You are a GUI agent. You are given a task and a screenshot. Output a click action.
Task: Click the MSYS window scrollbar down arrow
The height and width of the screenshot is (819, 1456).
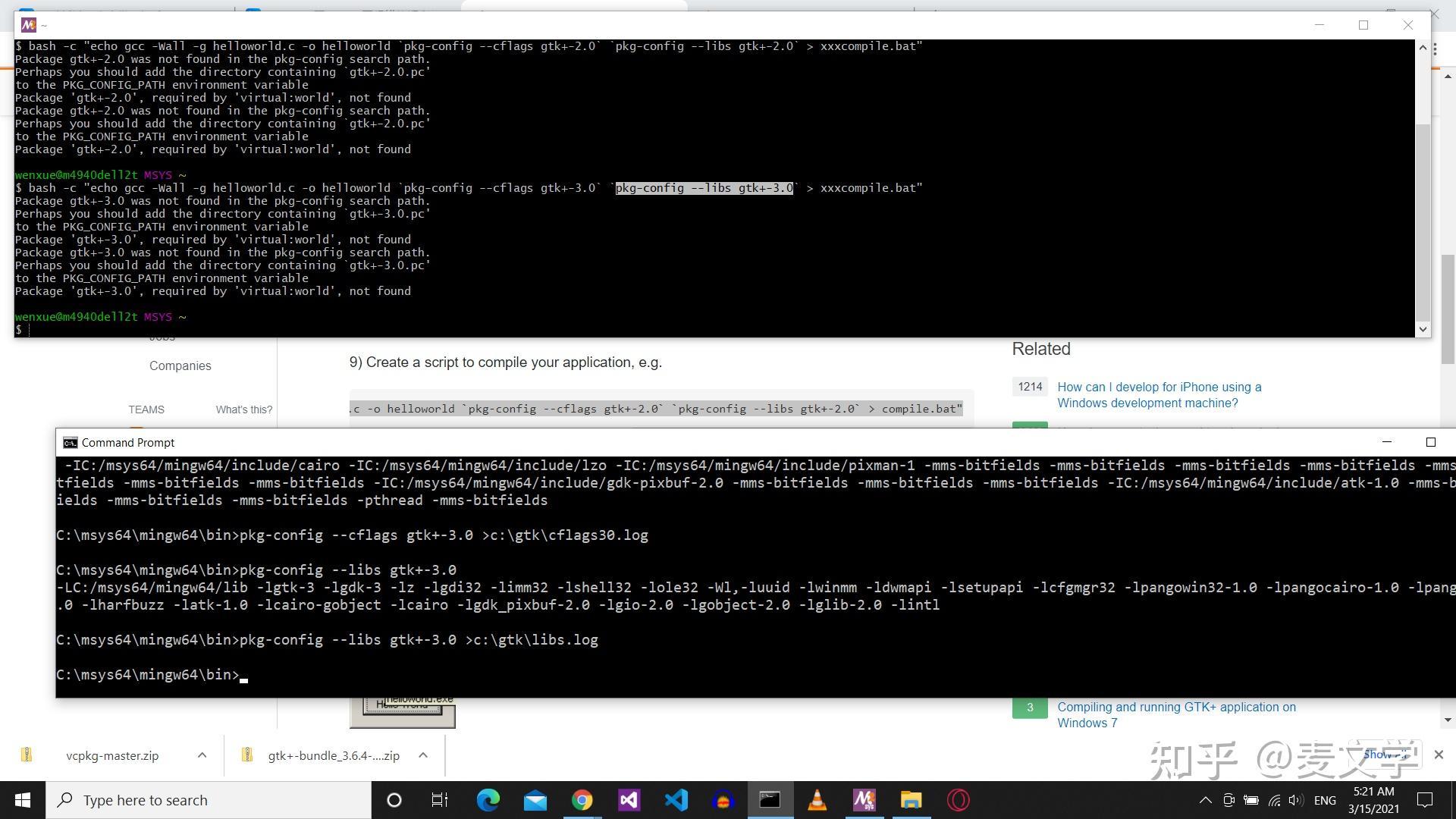[1423, 329]
